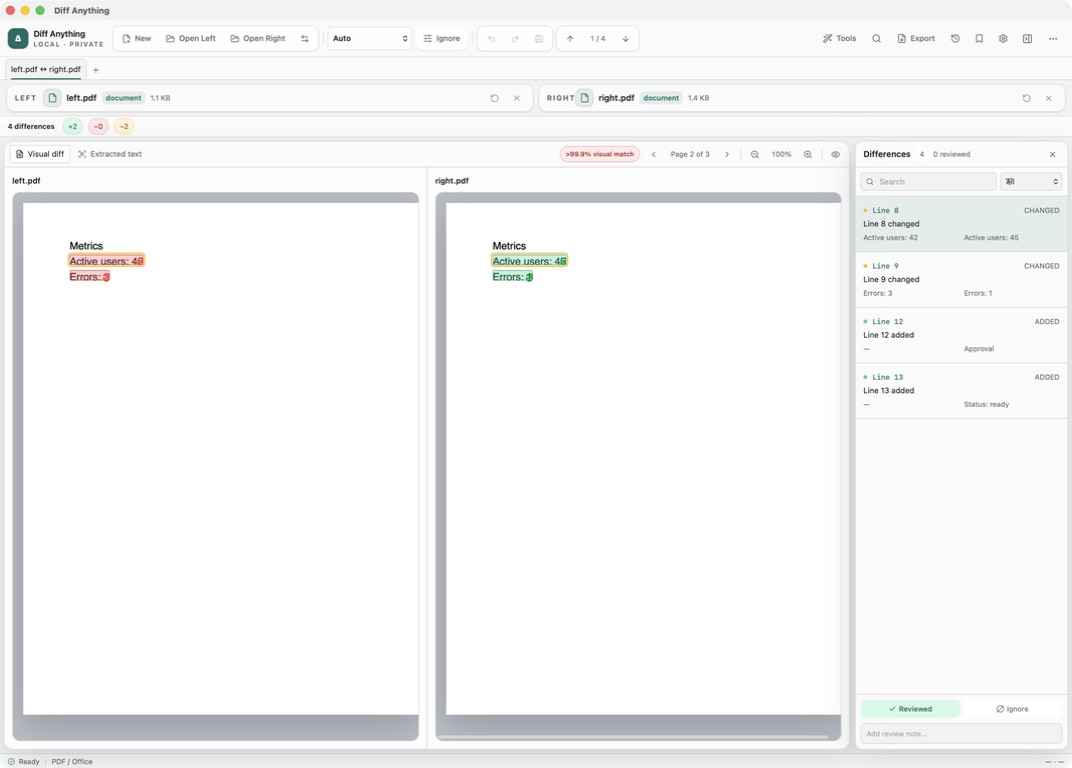Image resolution: width=1072 pixels, height=768 pixels.
Task: Click the right.pdf file document icon
Action: click(585, 98)
